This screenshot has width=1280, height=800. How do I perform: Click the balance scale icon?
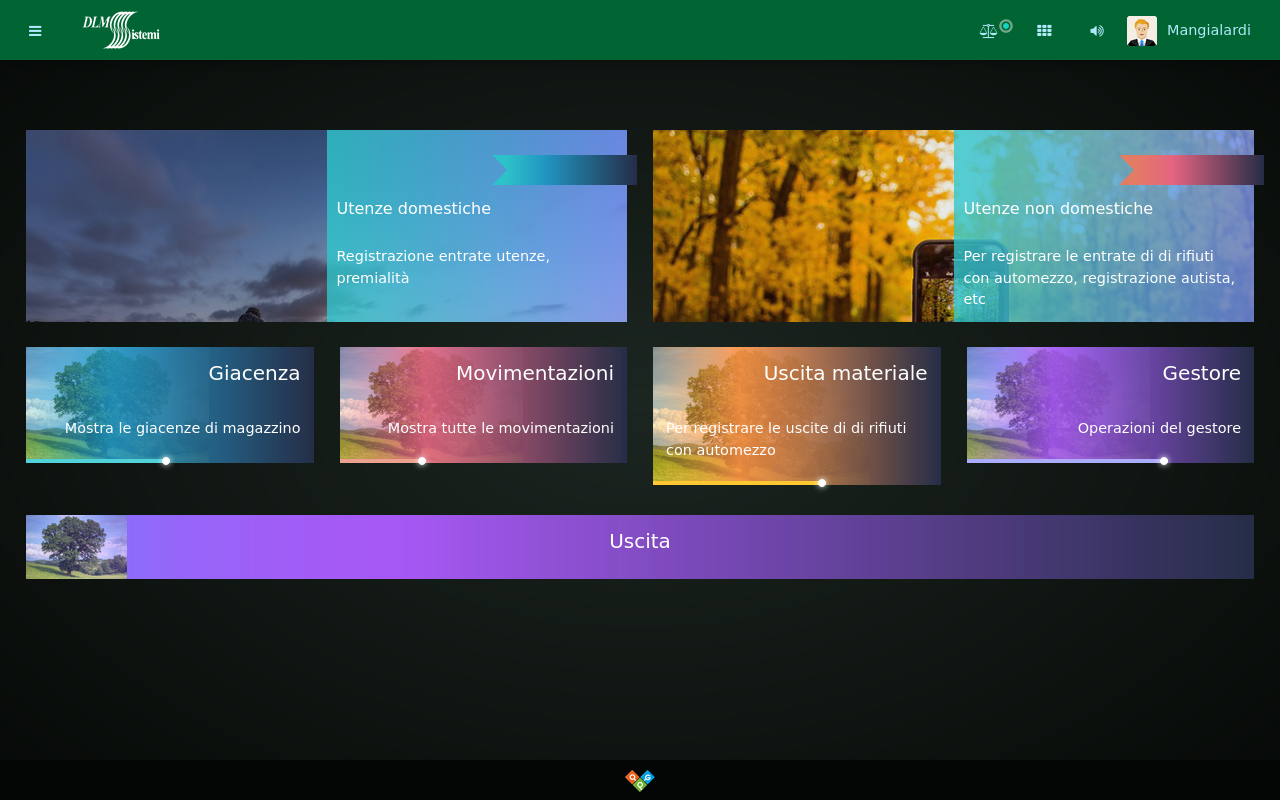[x=988, y=31]
